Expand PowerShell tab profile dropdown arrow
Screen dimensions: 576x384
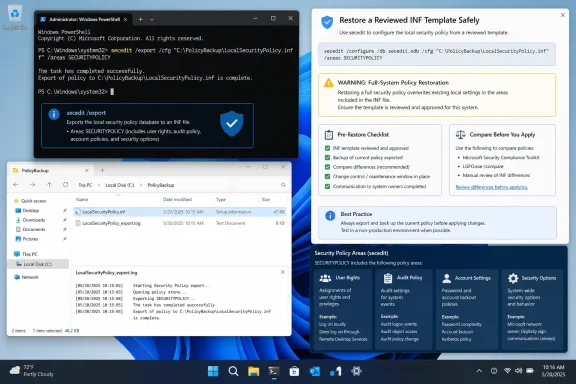(152, 19)
